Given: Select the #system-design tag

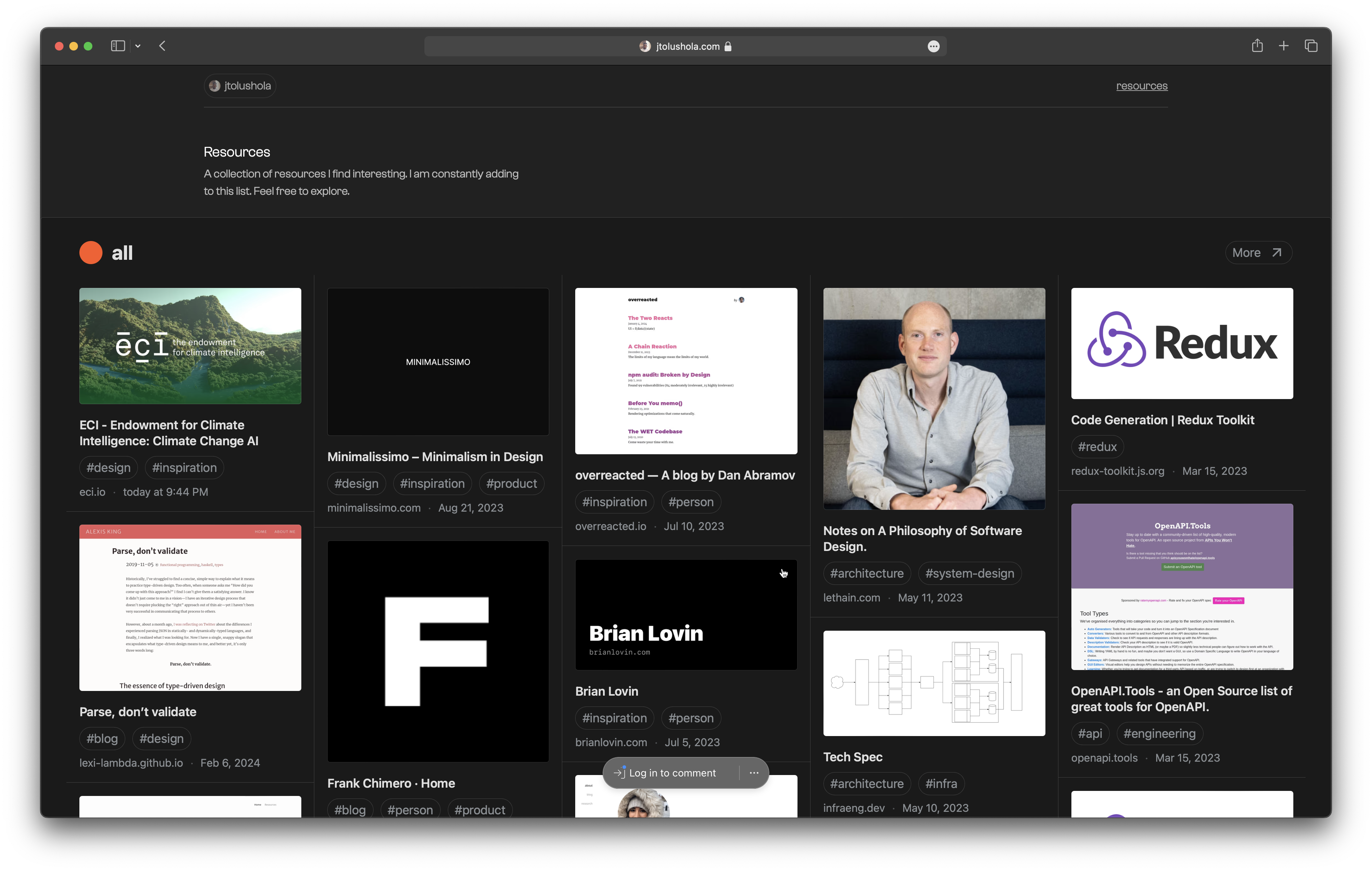Looking at the screenshot, I should 970,573.
